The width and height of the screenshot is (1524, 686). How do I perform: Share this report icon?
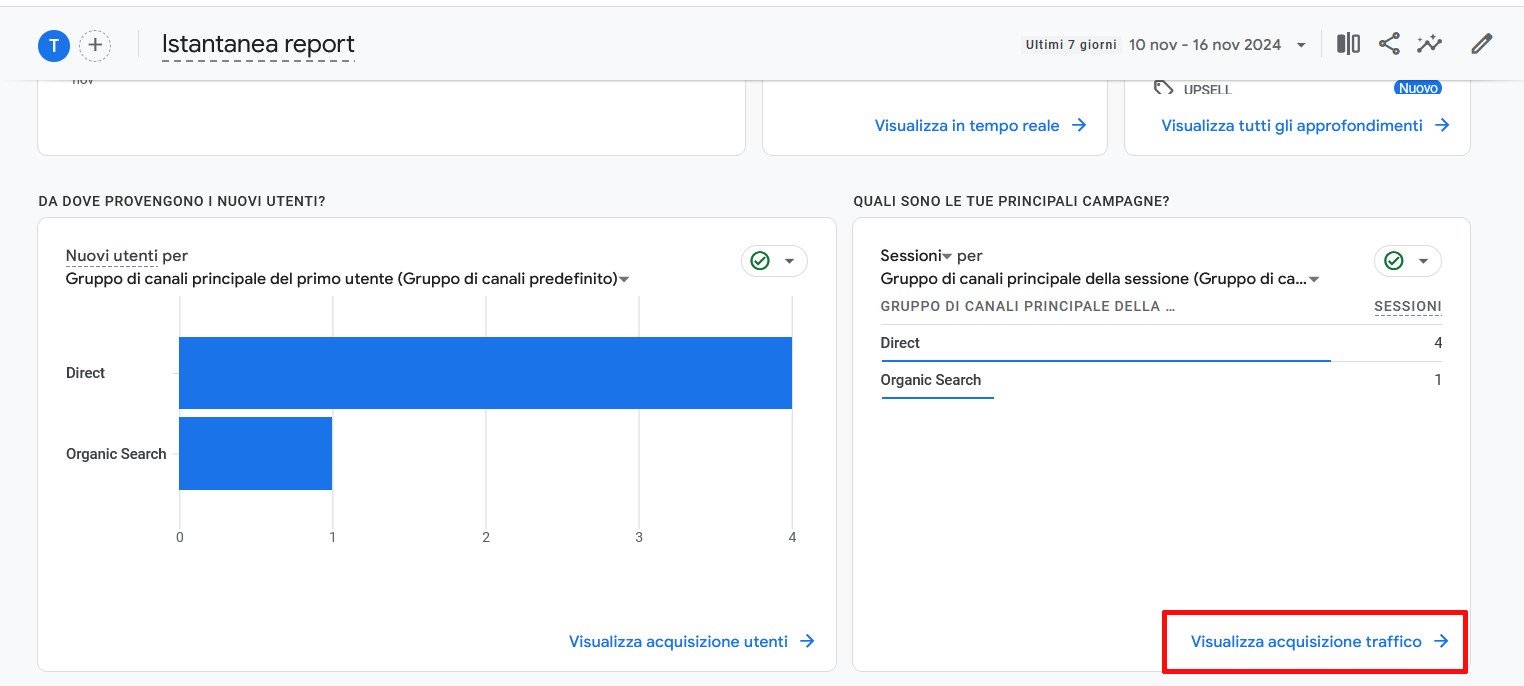click(1389, 44)
